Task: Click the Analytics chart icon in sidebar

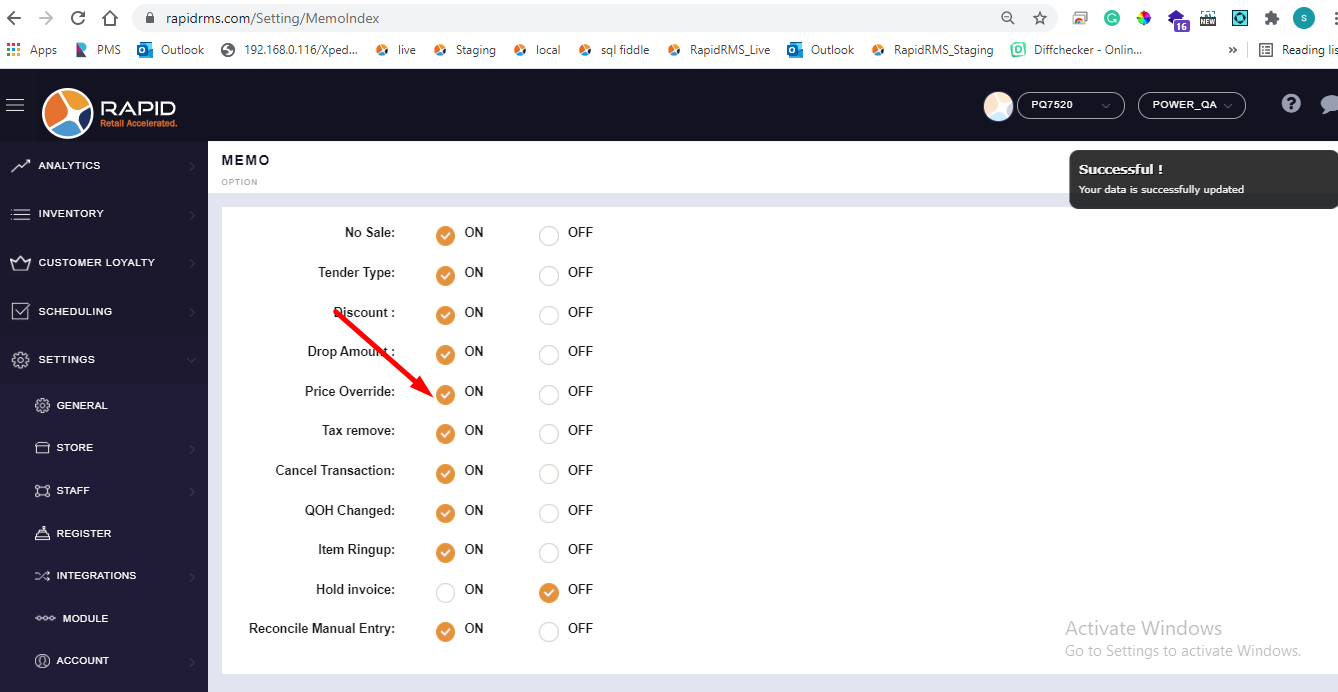Action: [x=22, y=164]
